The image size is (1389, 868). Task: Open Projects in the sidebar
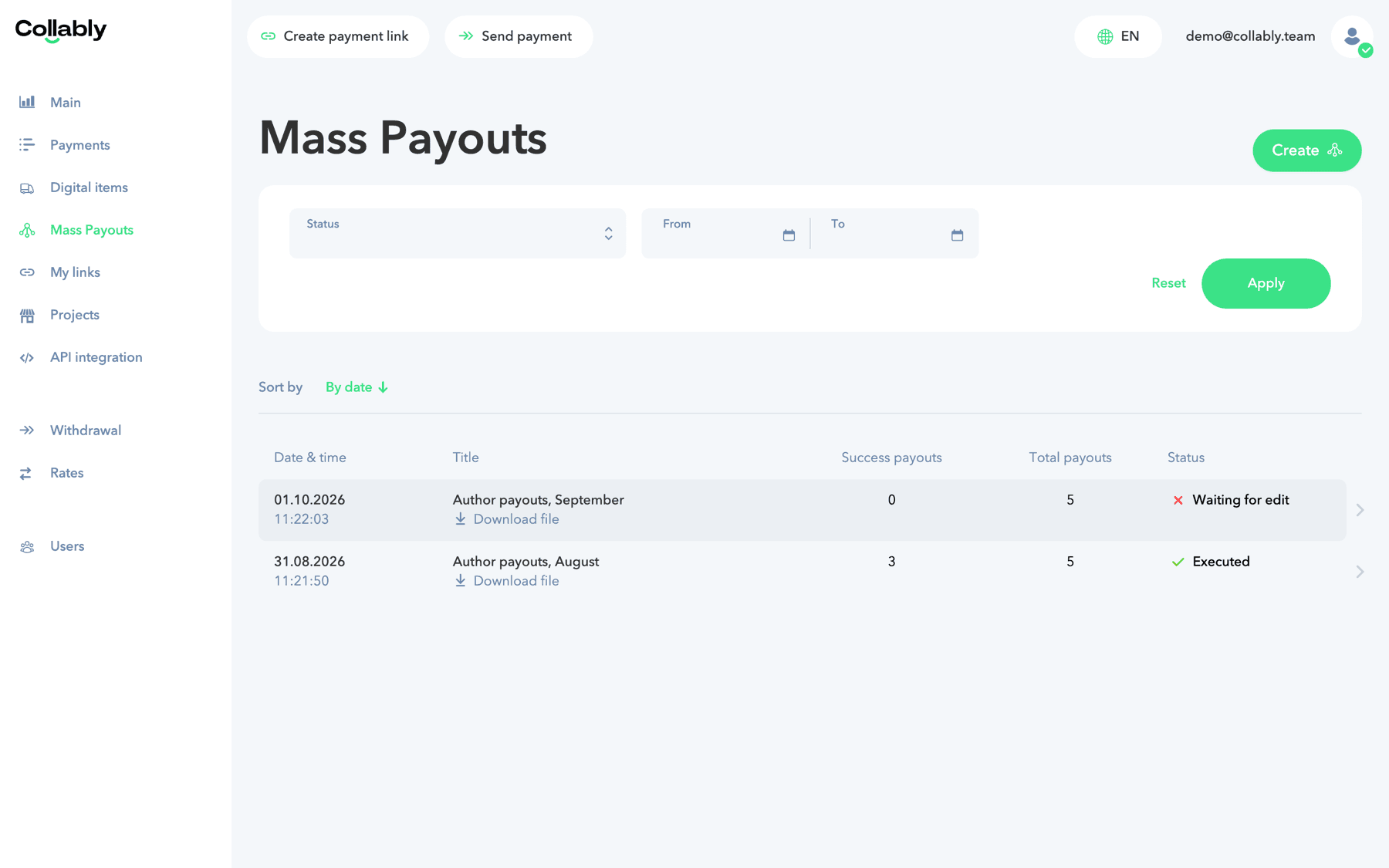pos(75,315)
